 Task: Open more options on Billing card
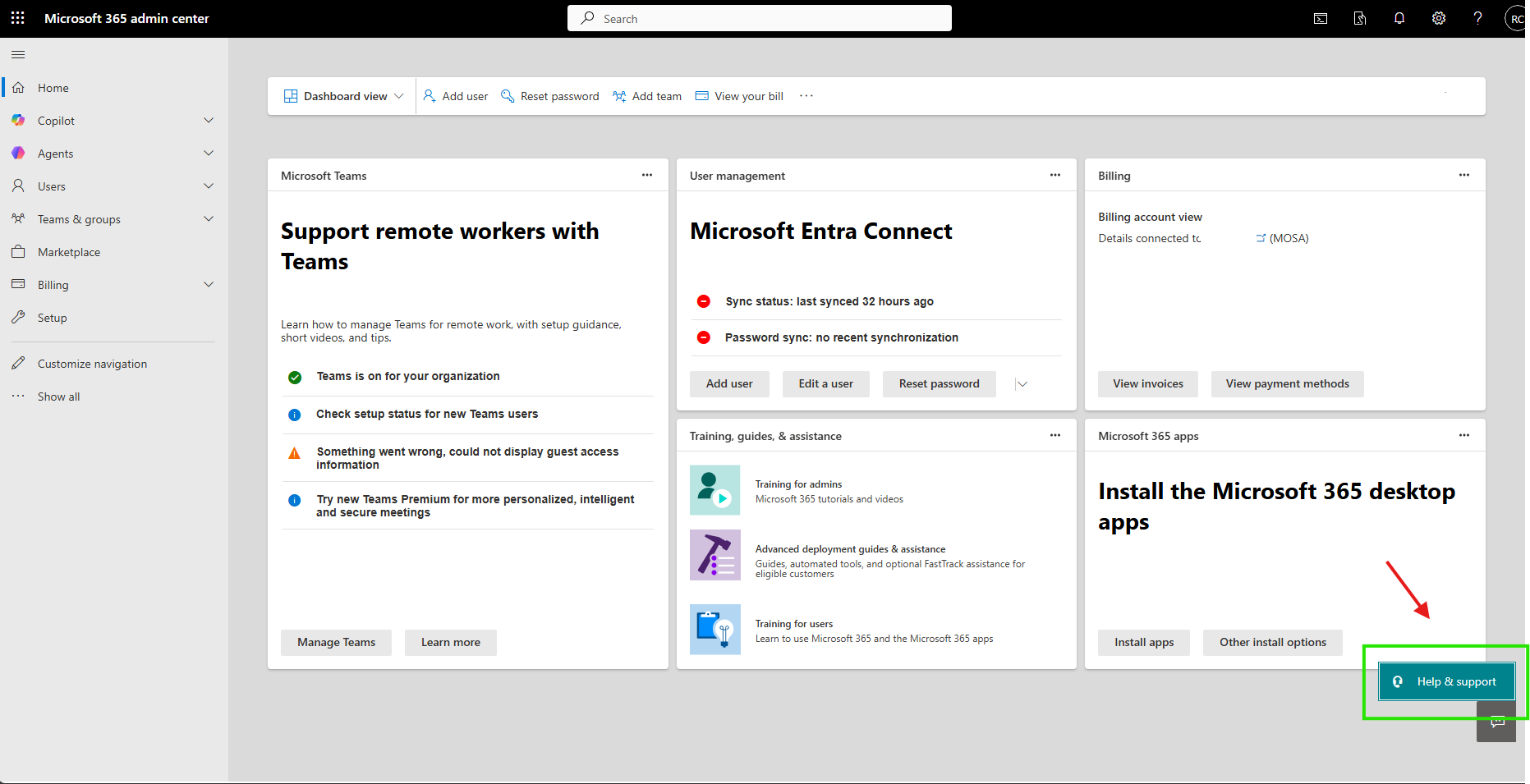(x=1464, y=175)
